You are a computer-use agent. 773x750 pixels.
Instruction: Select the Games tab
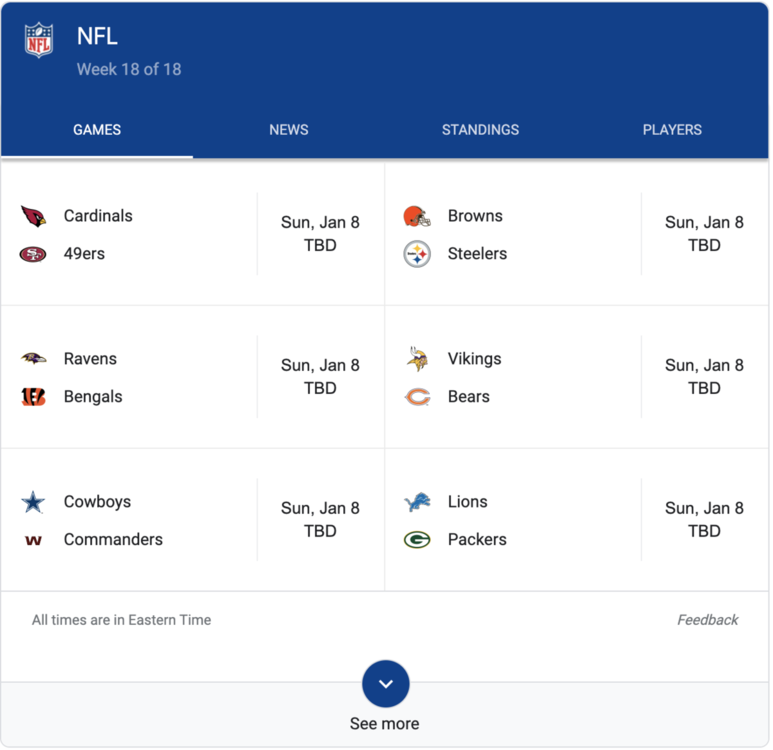click(x=97, y=130)
